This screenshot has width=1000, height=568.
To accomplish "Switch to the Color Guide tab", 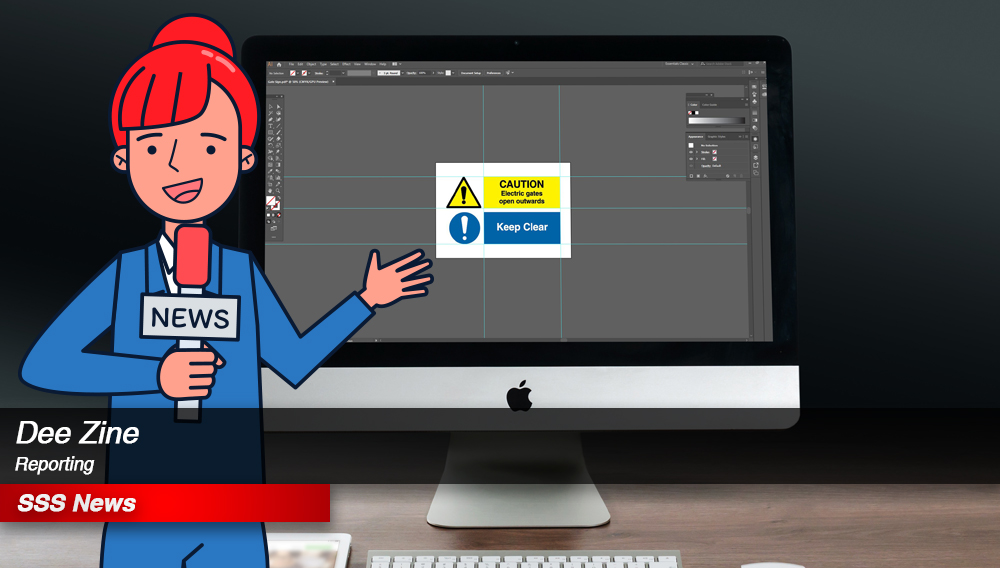I will 710,105.
